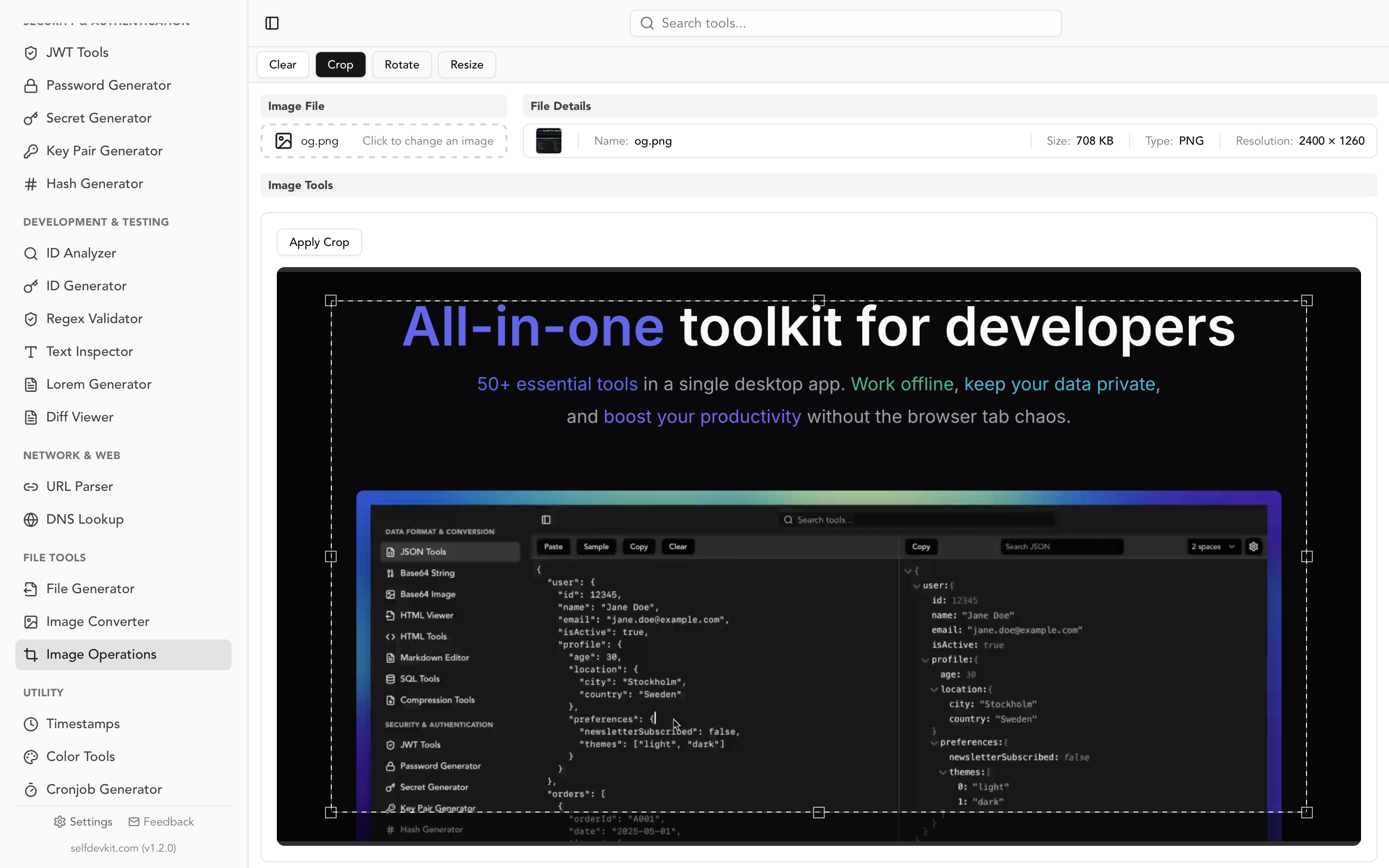Open the Feedback link

click(x=161, y=822)
